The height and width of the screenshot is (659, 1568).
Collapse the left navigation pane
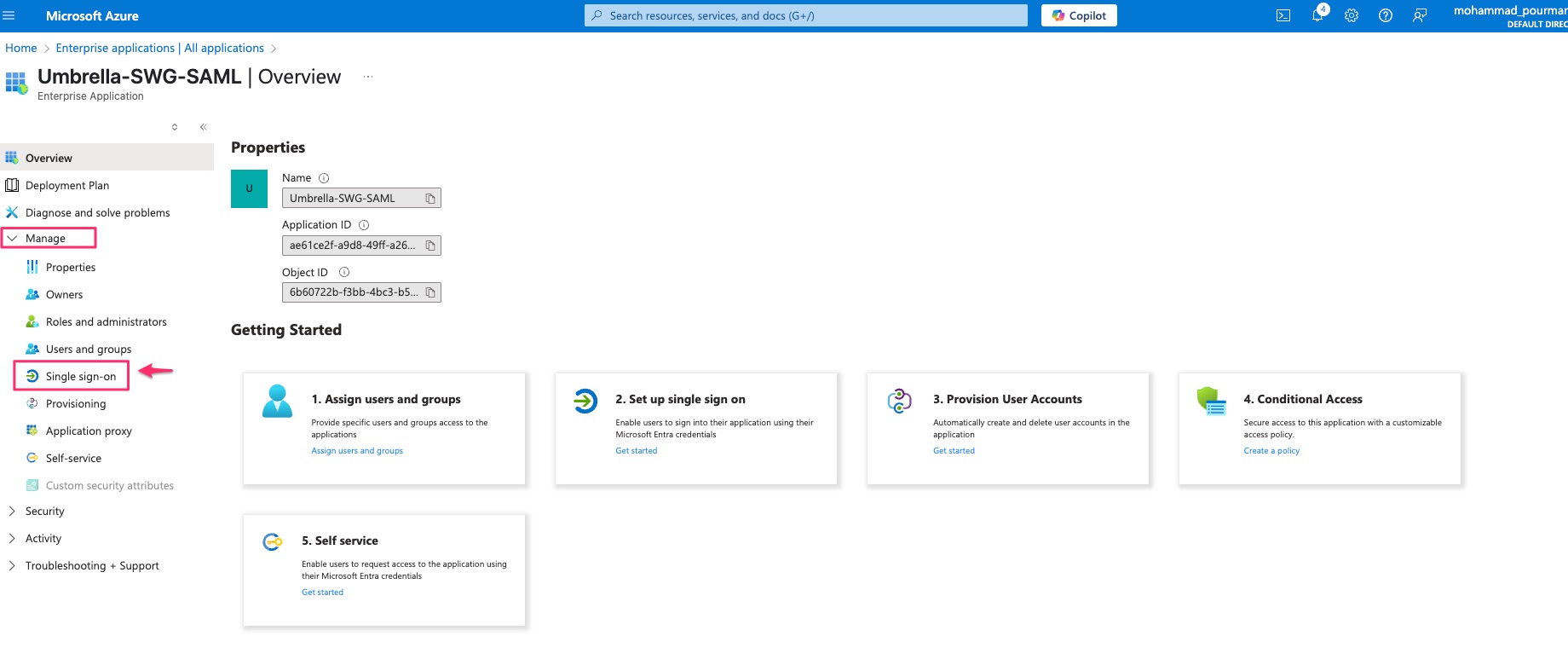coord(203,127)
